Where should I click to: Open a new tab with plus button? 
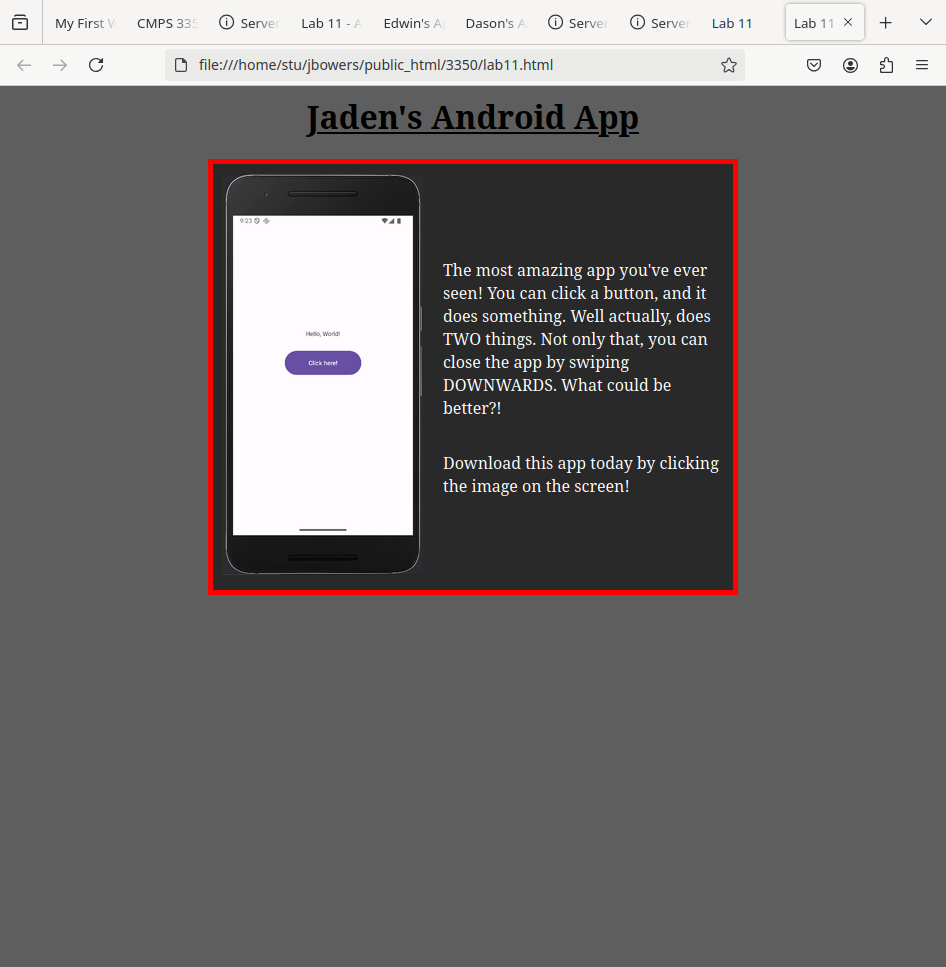885,22
